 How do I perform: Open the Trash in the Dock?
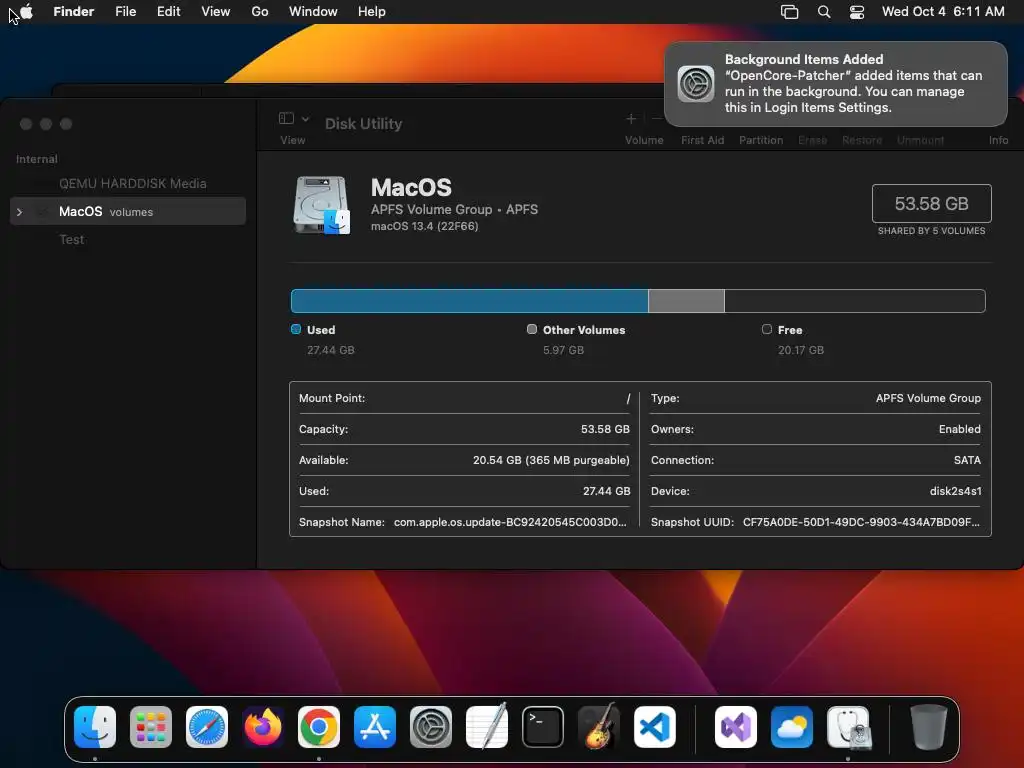(929, 727)
